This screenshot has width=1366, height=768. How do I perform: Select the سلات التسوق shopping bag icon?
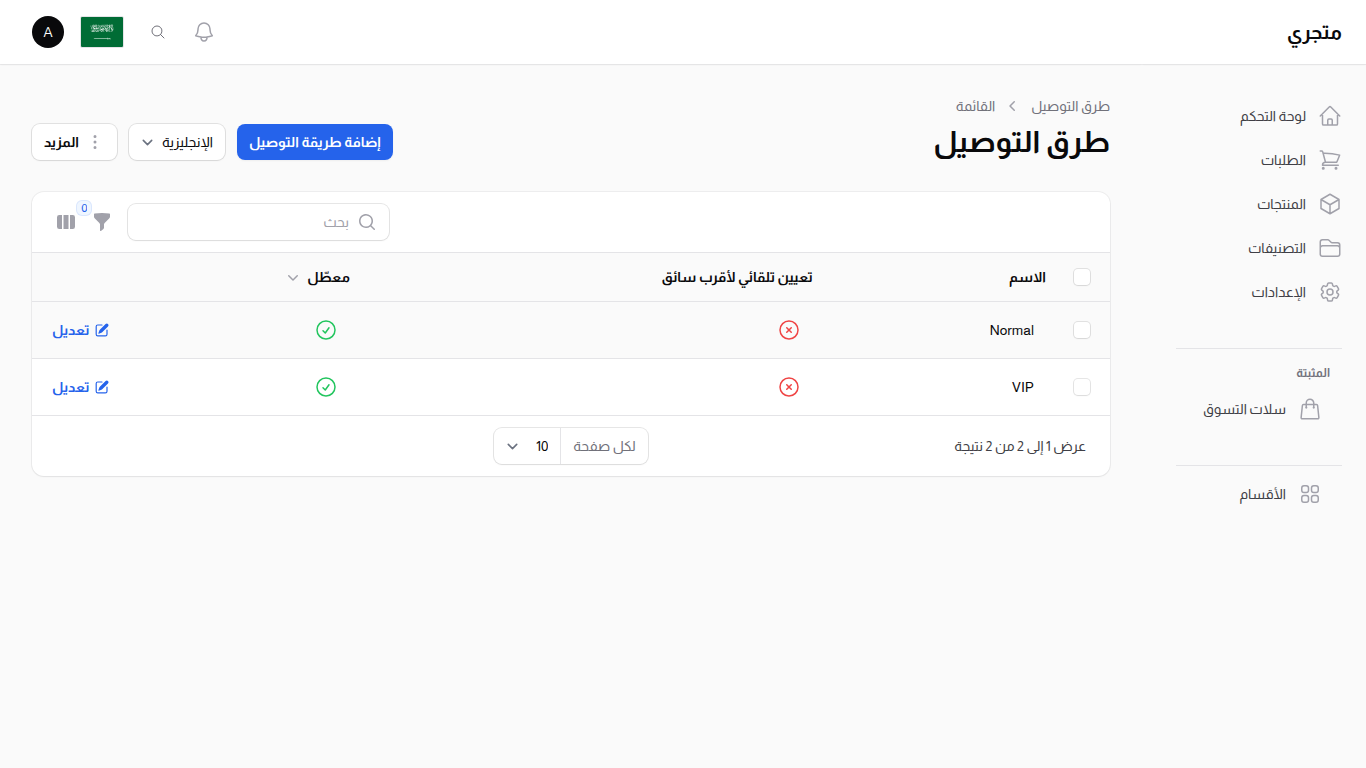[1311, 409]
